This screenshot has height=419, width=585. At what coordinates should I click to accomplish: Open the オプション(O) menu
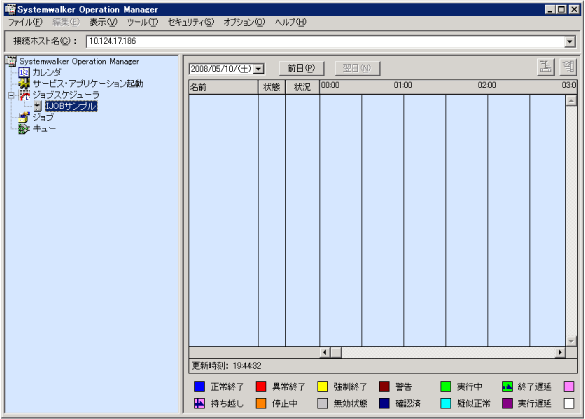[x=244, y=22]
